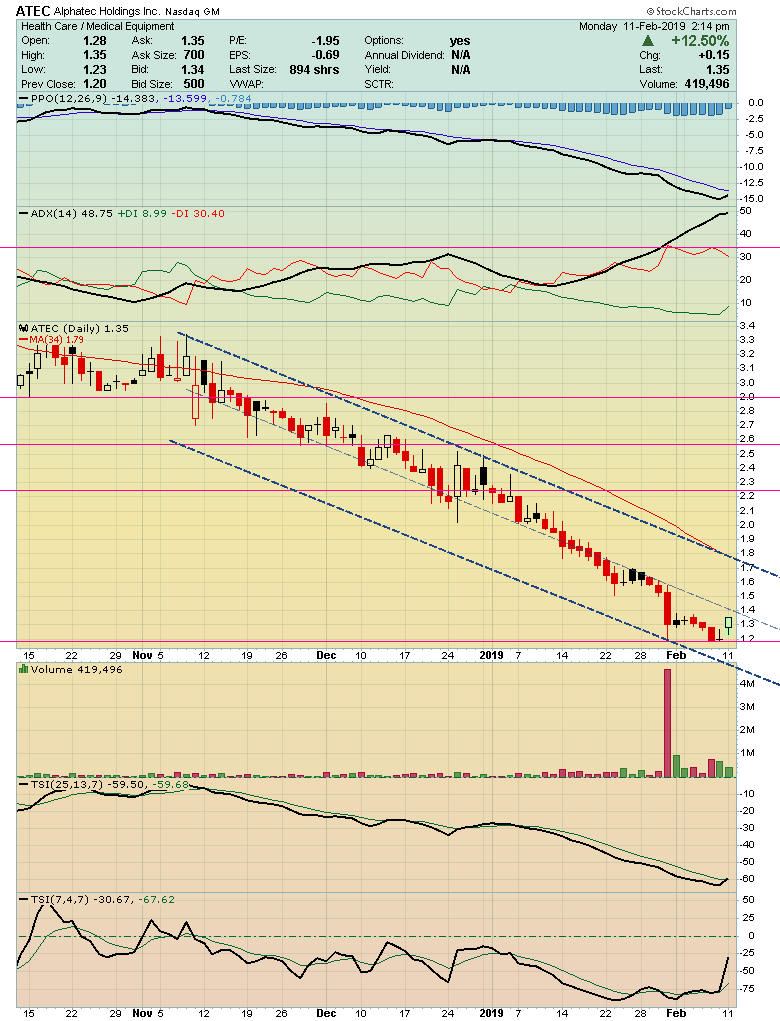The width and height of the screenshot is (780, 1021).
Task: Click the -DI 30.40 legend value
Action: (x=198, y=214)
